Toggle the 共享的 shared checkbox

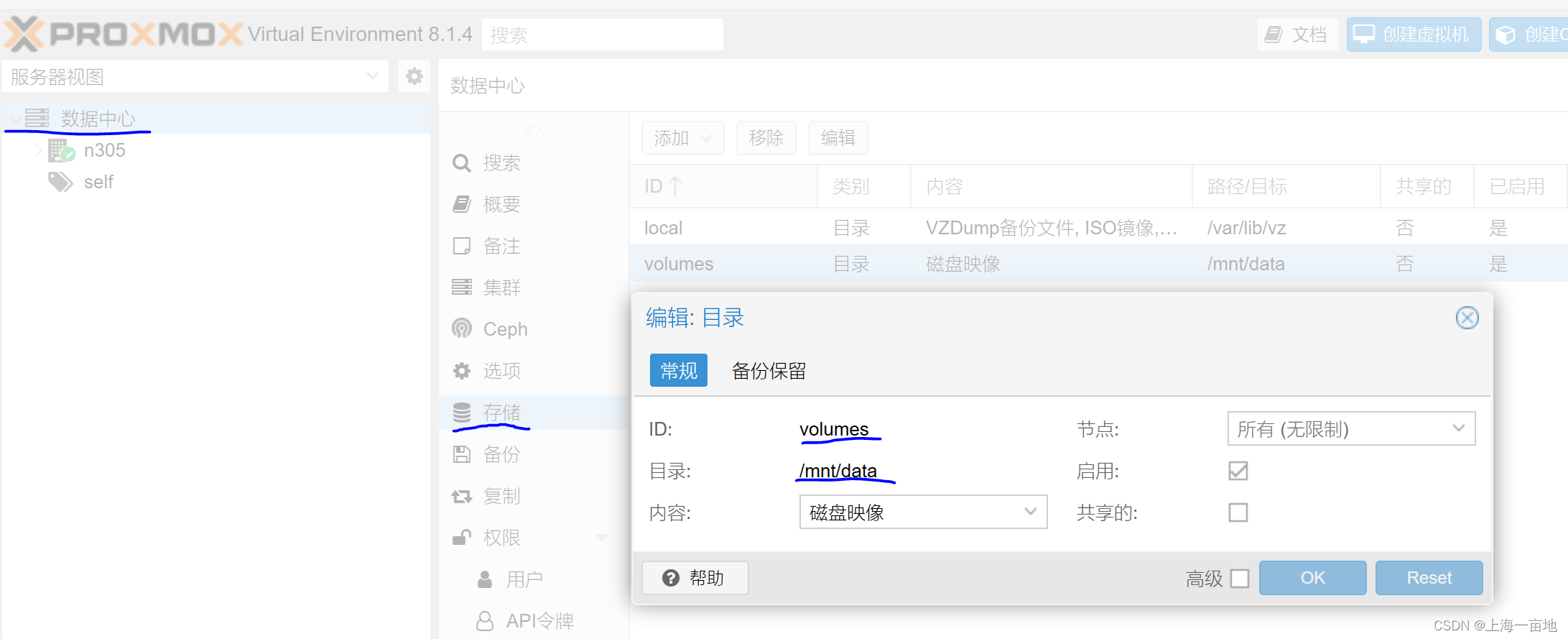[x=1238, y=512]
